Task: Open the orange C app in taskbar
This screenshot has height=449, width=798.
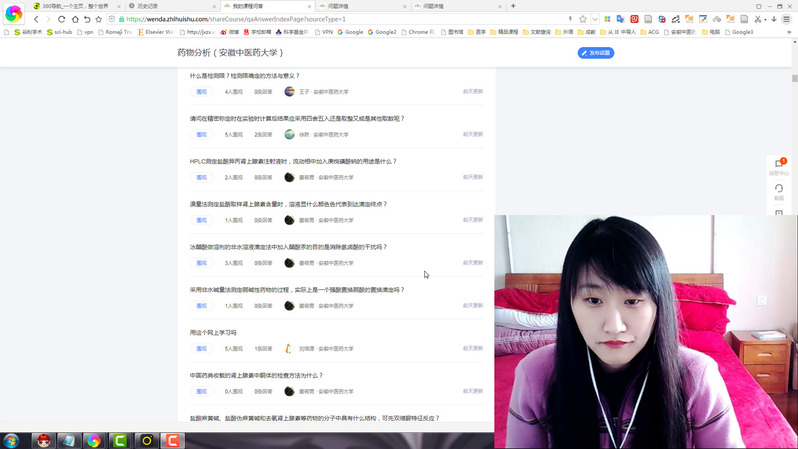Action: [x=173, y=440]
